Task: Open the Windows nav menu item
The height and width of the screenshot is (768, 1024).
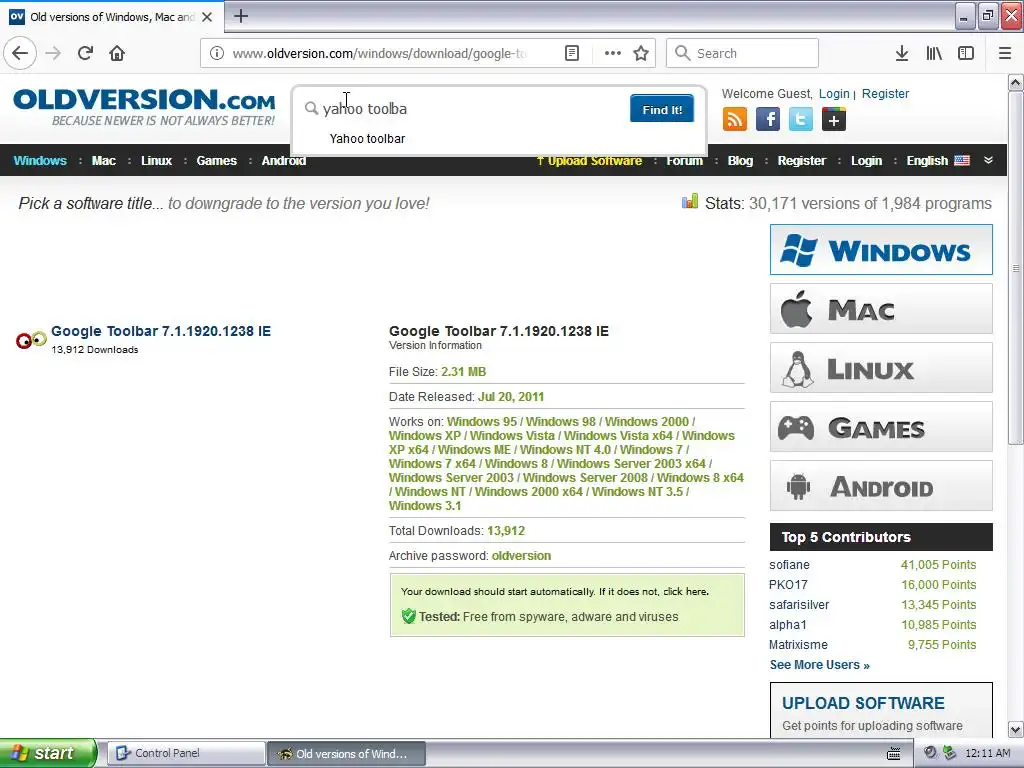Action: [x=40, y=161]
